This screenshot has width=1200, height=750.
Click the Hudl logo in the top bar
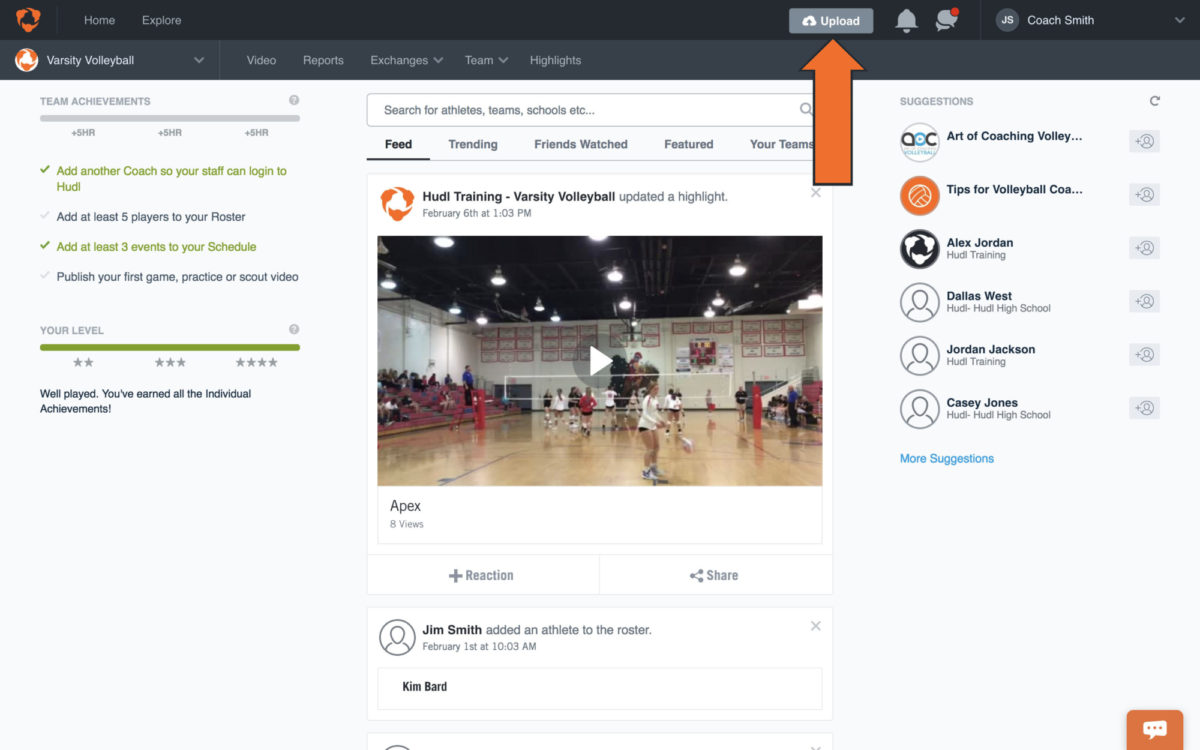[x=28, y=20]
